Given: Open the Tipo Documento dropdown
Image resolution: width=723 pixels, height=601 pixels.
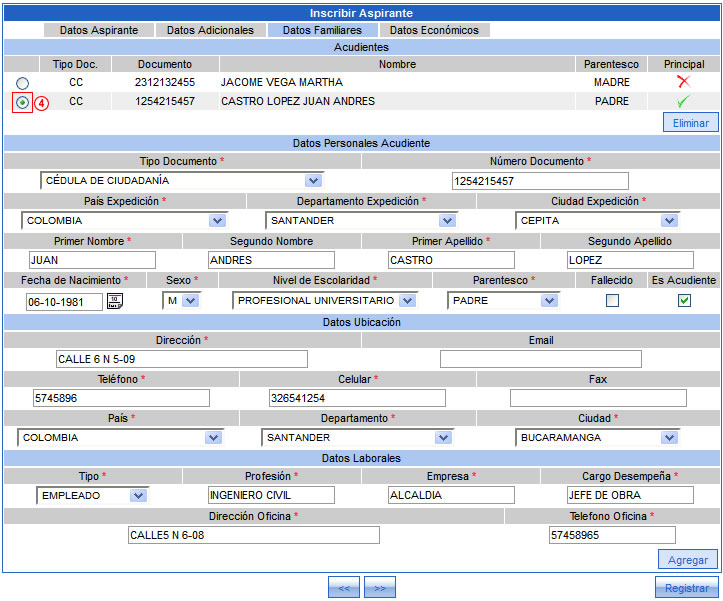Looking at the screenshot, I should click(x=182, y=180).
